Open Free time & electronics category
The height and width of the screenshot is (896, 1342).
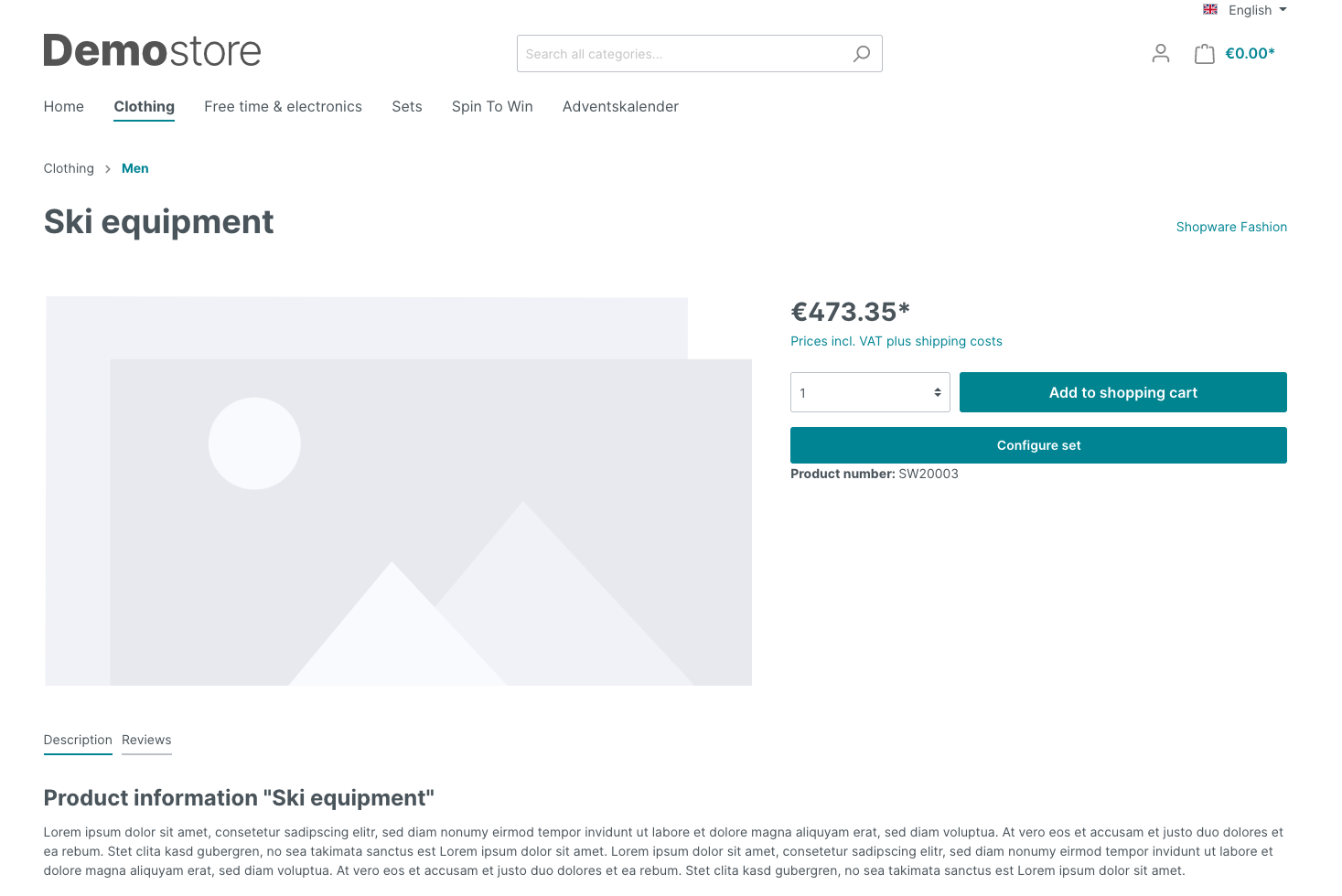284,107
